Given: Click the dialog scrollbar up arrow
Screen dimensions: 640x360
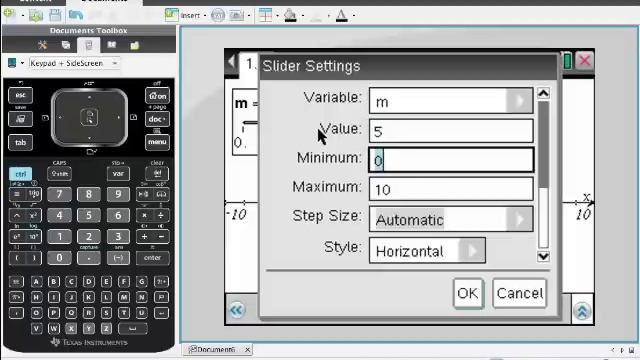Looking at the screenshot, I should pyautogui.click(x=543, y=93).
